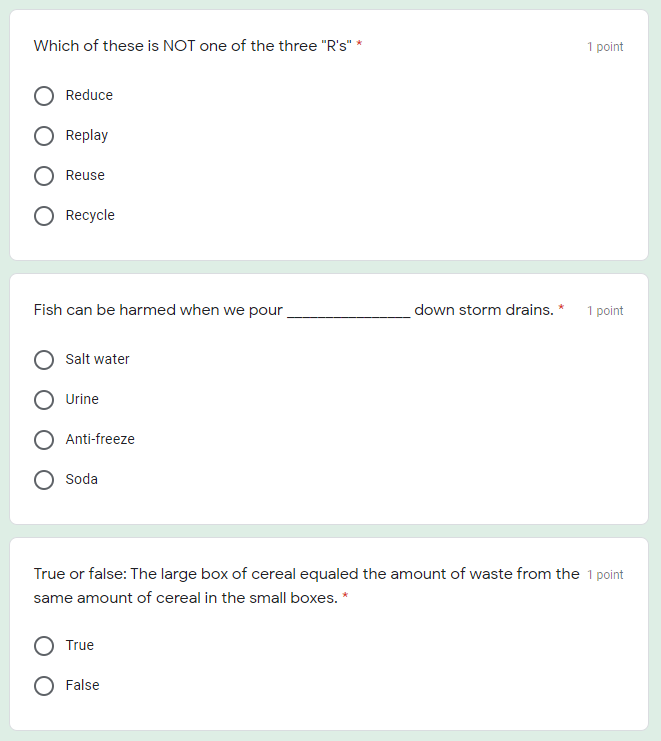This screenshot has height=741, width=661.
Task: Click the '1 point' label on the storm drains question
Action: 605,311
